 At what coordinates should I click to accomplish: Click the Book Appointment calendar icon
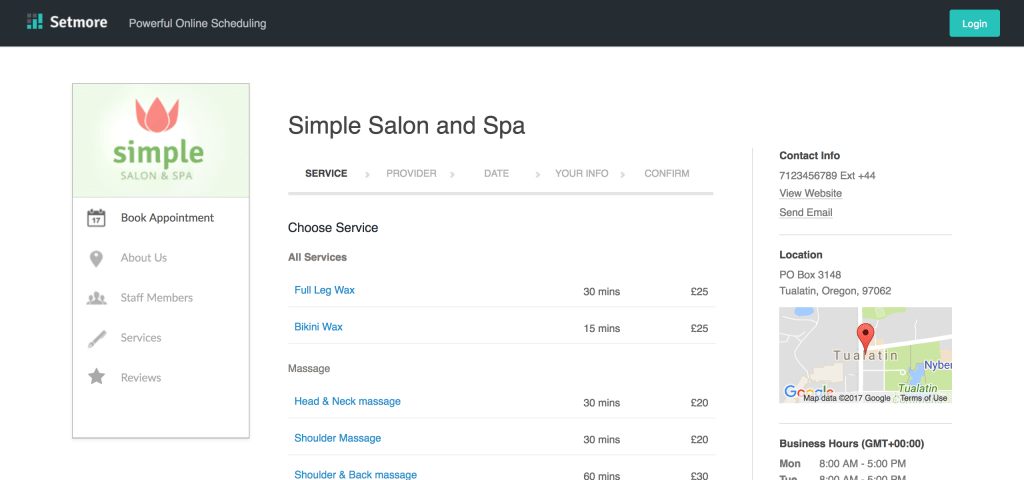coord(96,218)
